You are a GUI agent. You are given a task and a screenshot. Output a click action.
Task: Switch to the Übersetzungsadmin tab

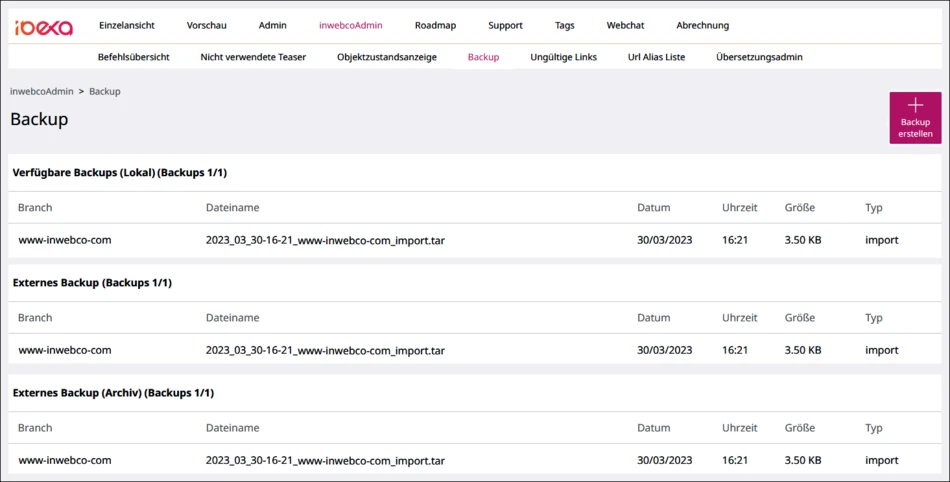click(759, 57)
